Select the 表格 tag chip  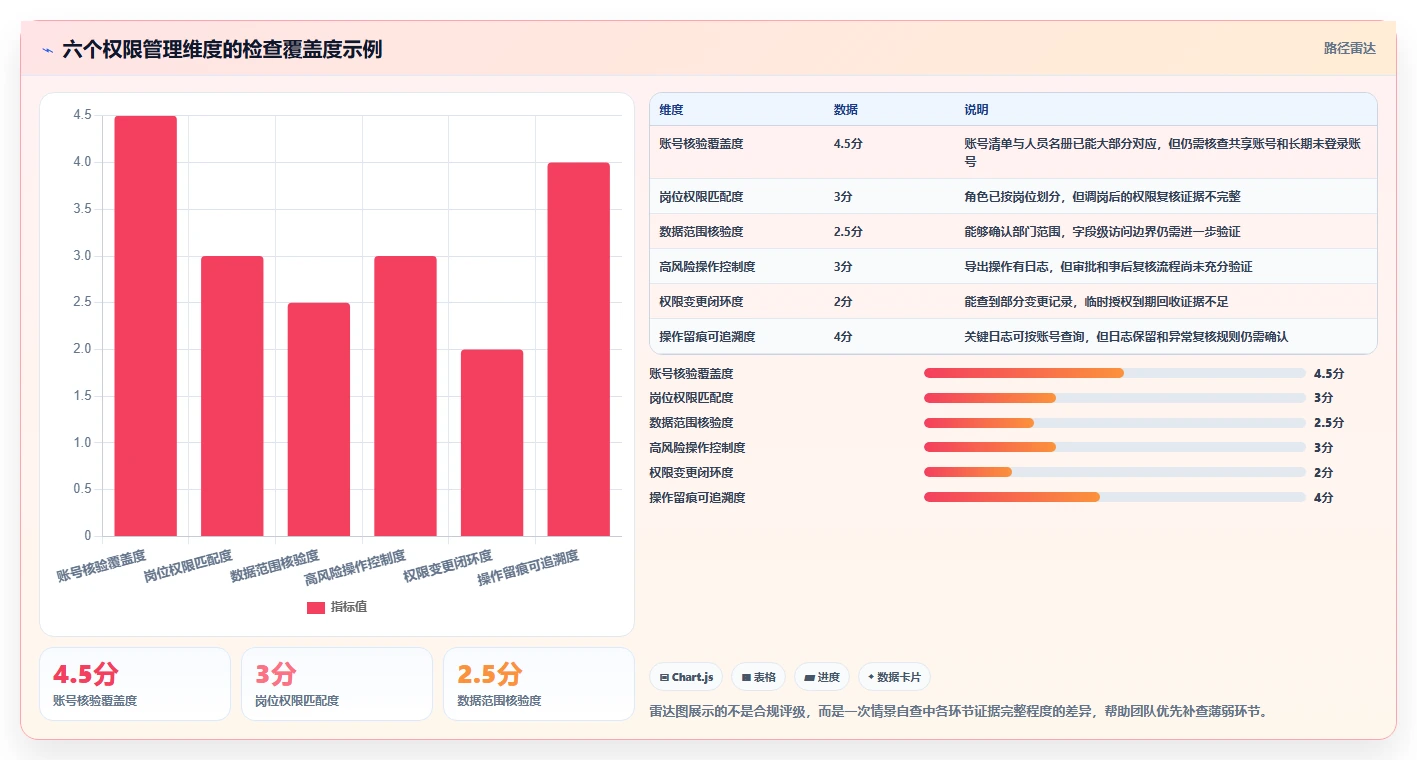pyautogui.click(x=759, y=677)
